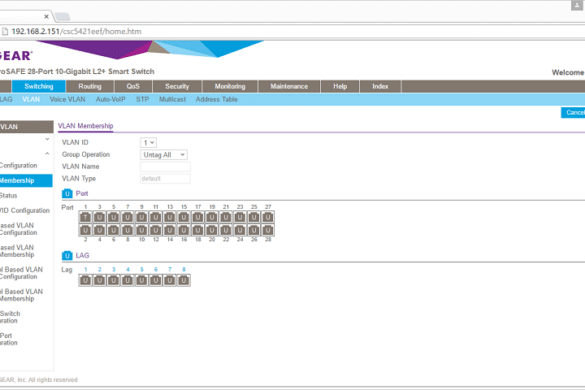The width and height of the screenshot is (585, 390).
Task: Collapse the Port section blue icon
Action: [67, 193]
